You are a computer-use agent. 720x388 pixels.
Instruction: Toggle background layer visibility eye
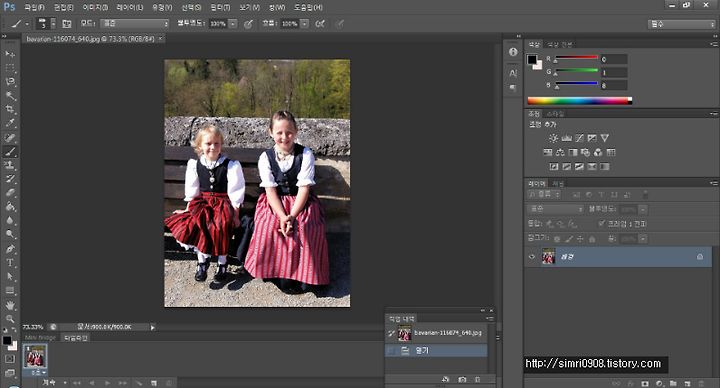click(x=532, y=257)
